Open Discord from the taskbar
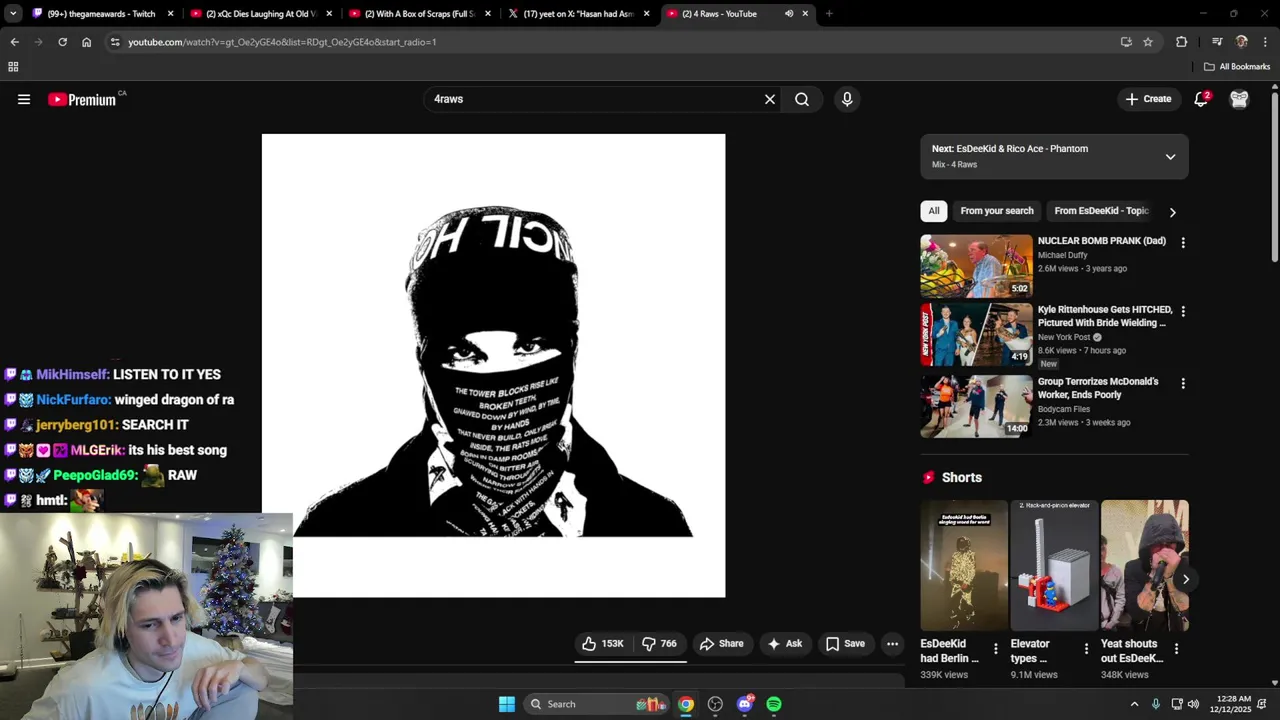Image resolution: width=1280 pixels, height=720 pixels. (x=745, y=704)
